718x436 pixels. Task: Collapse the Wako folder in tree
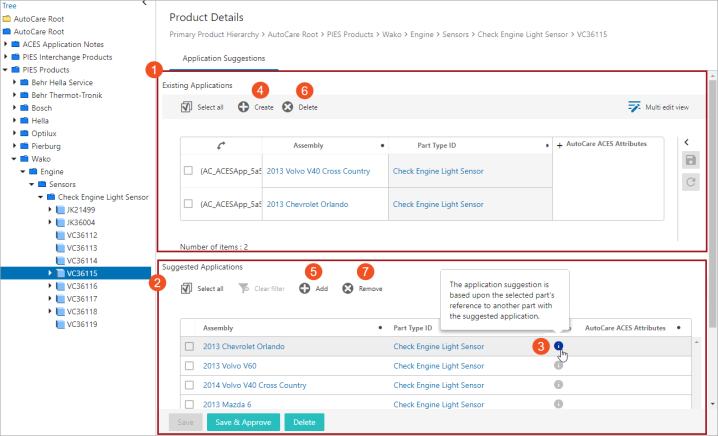(x=14, y=158)
